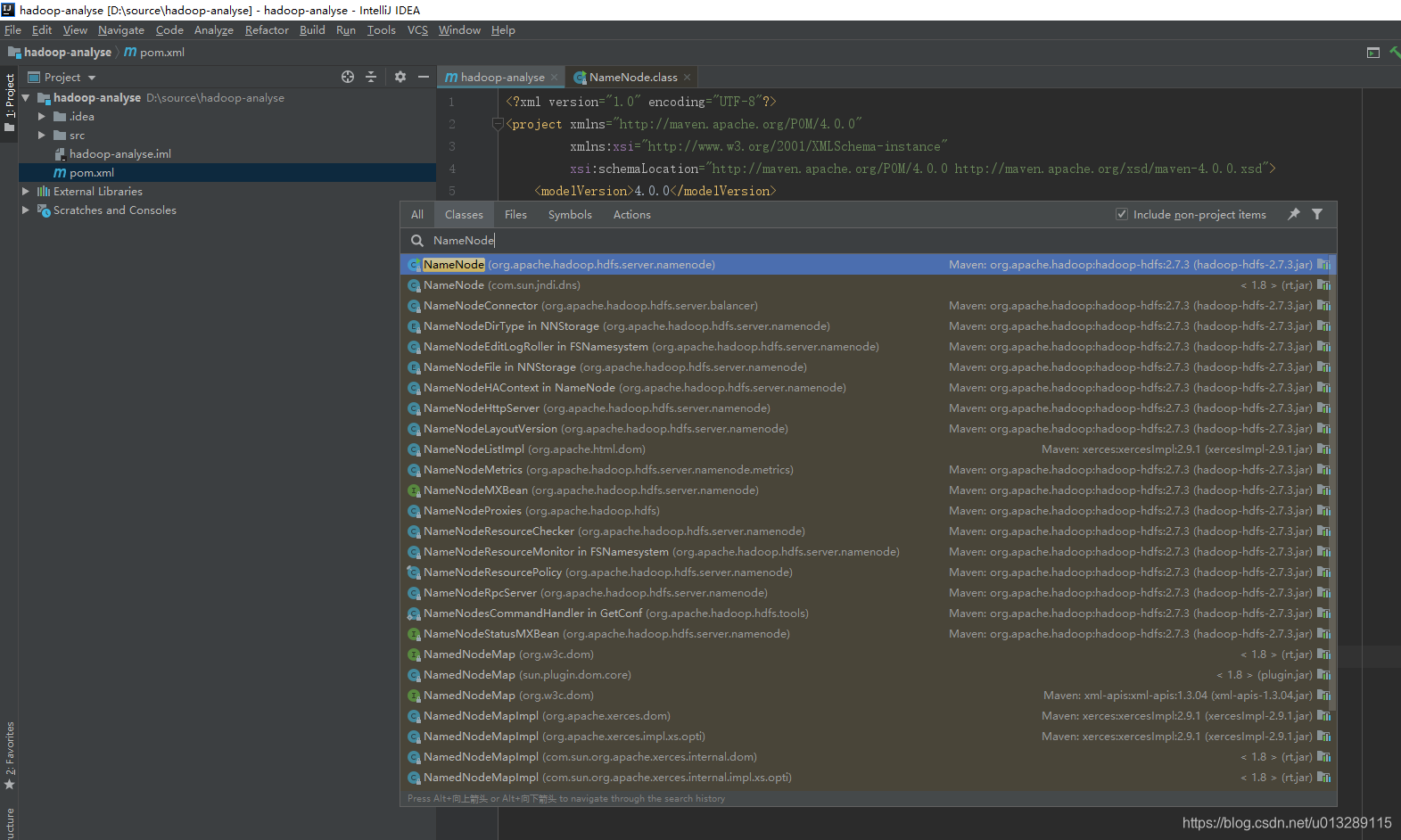Click the magnifier search icon
The width and height of the screenshot is (1401, 840).
pyautogui.click(x=416, y=241)
